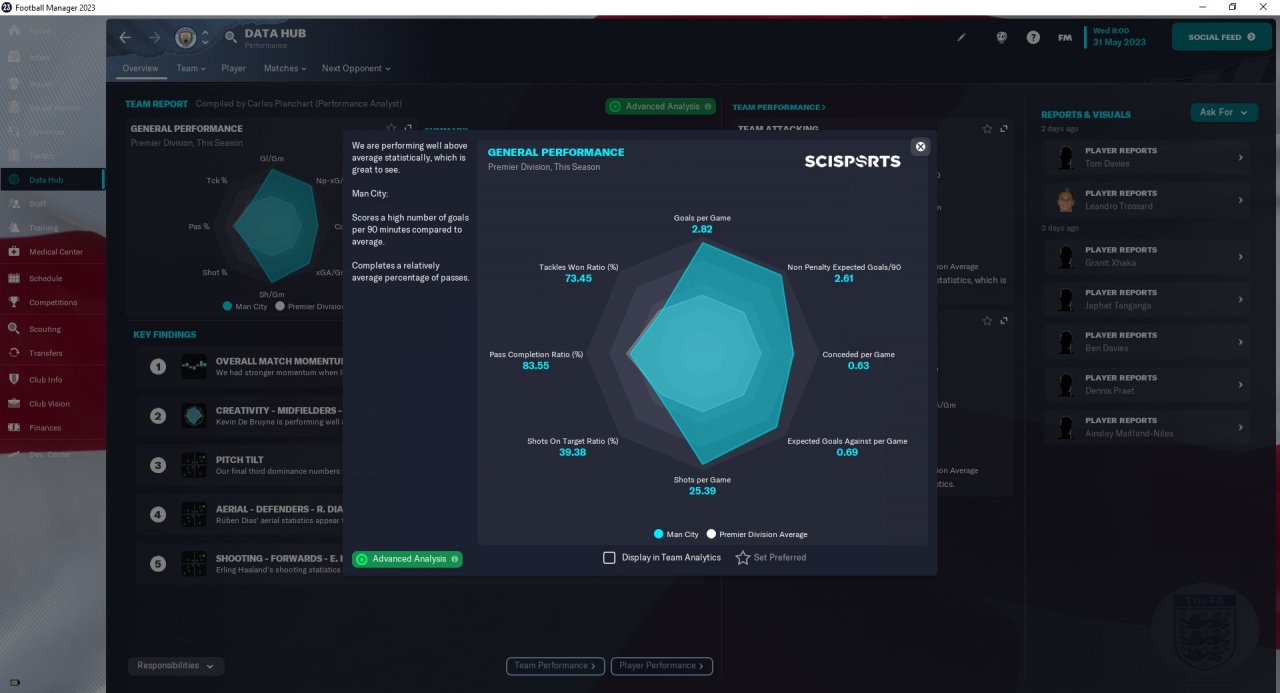1280x693 pixels.
Task: Click the Overall Match Momentum finding icon
Action: click(x=194, y=367)
